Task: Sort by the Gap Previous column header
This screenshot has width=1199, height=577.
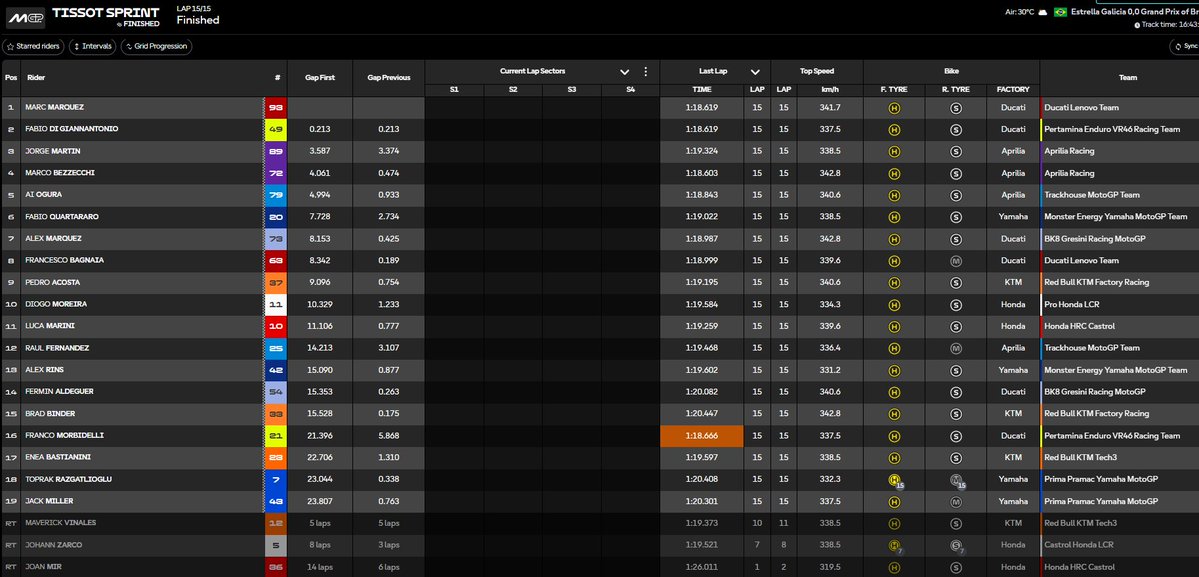Action: (x=388, y=77)
